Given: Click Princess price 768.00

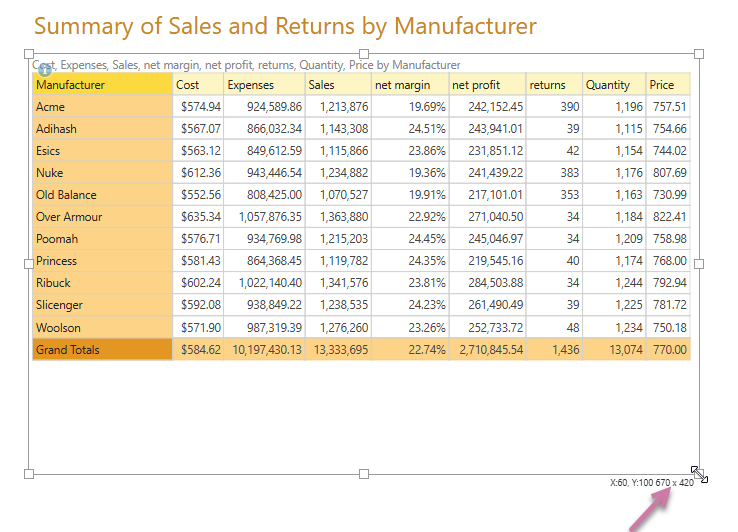Looking at the screenshot, I should [670, 261].
